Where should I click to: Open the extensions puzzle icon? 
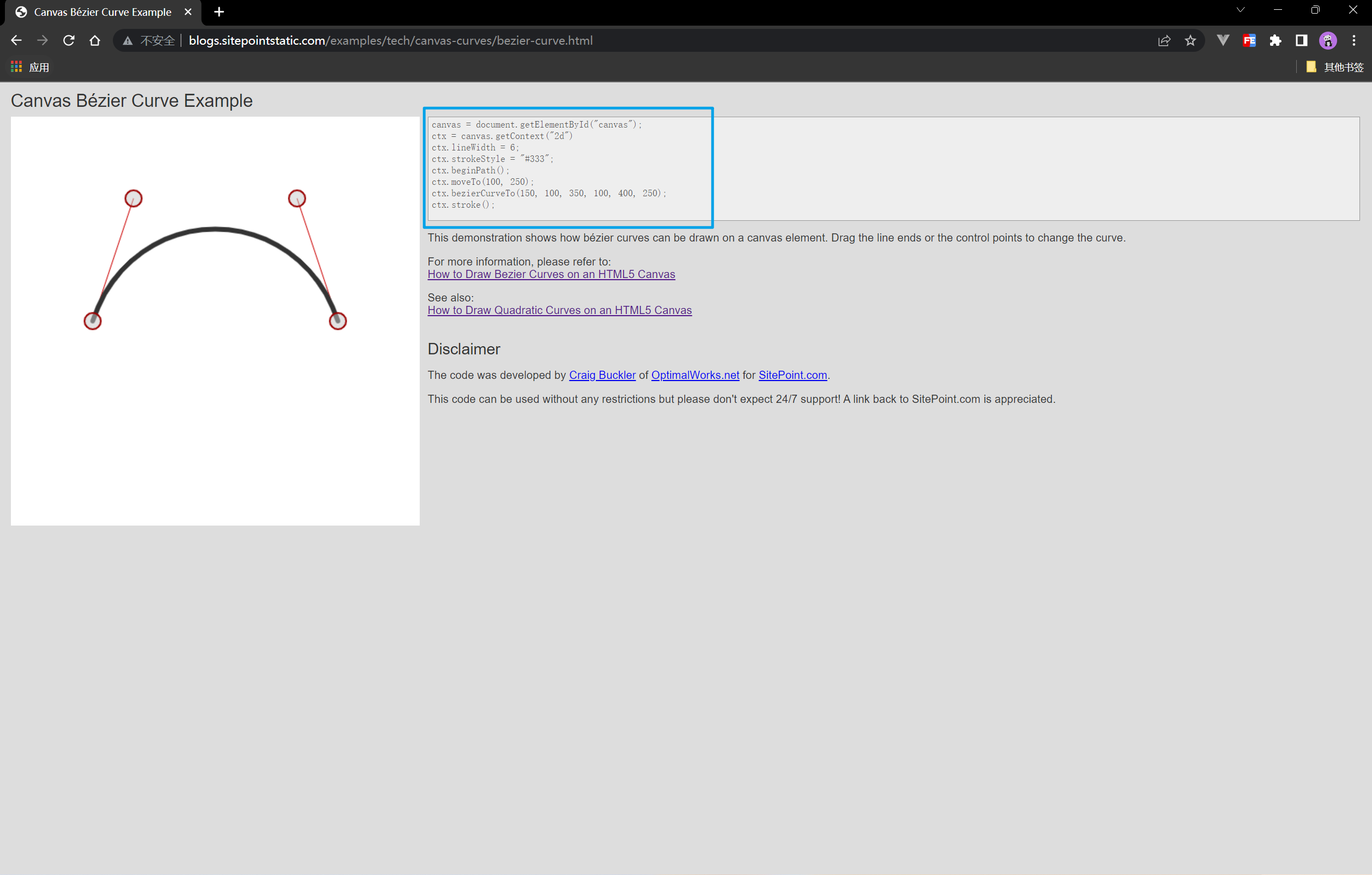point(1275,40)
